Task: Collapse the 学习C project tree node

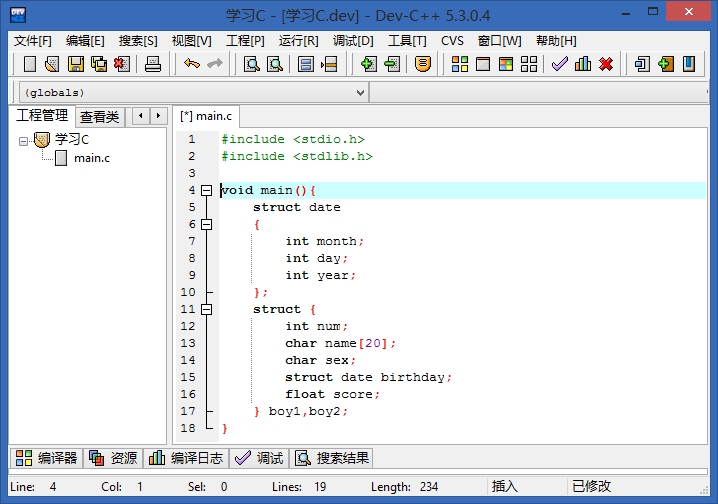Action: (x=23, y=141)
